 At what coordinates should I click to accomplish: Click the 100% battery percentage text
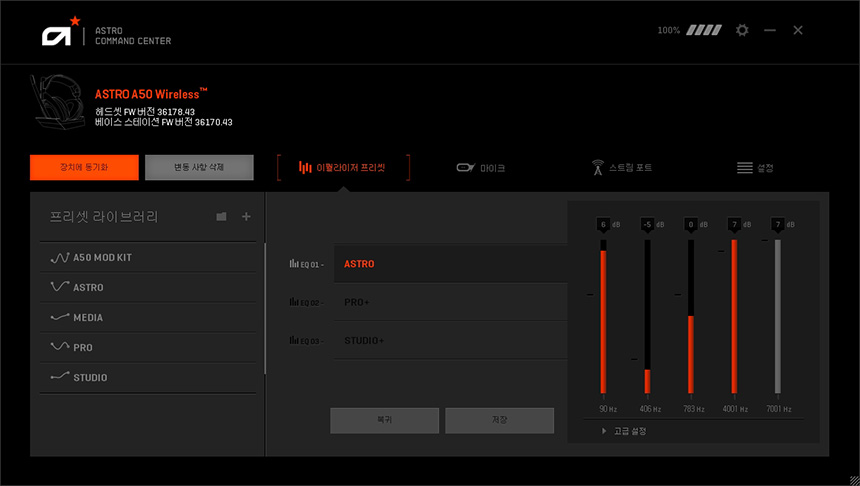[669, 30]
